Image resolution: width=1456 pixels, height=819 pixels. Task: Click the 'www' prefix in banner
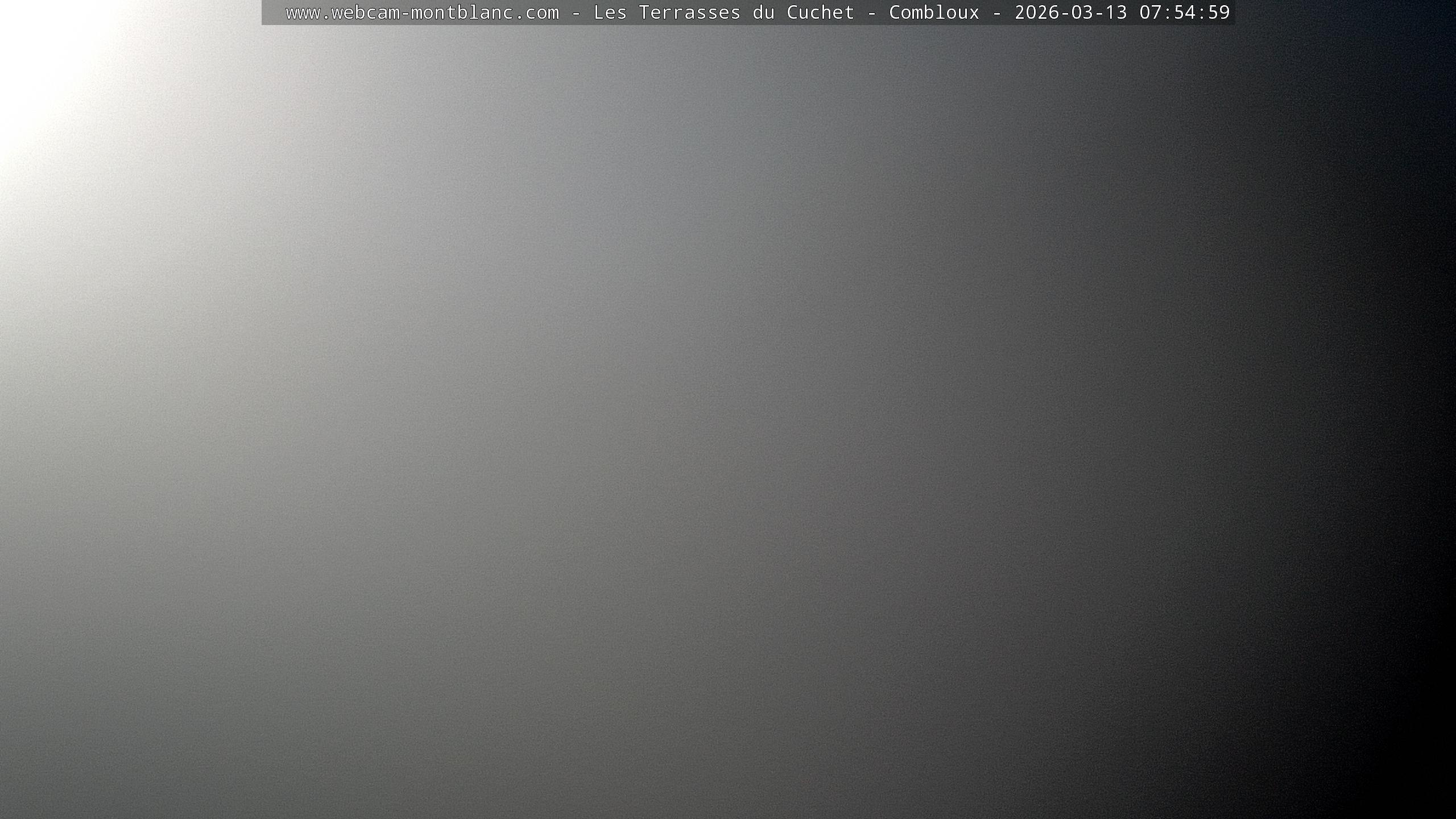303,13
